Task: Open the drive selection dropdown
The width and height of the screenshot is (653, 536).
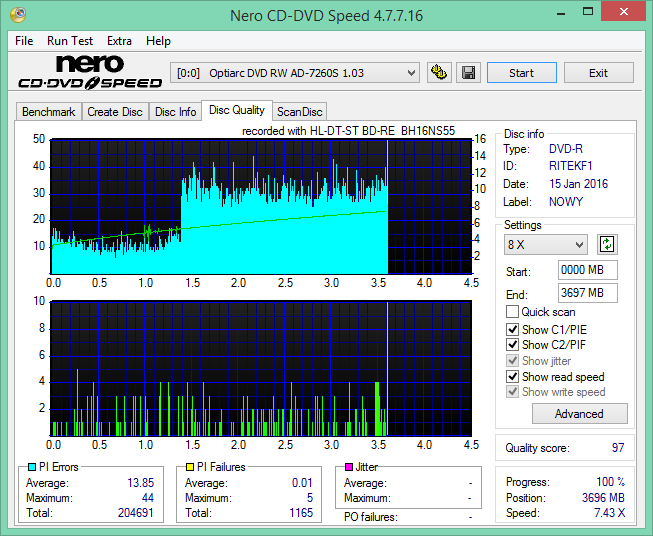Action: click(x=294, y=73)
